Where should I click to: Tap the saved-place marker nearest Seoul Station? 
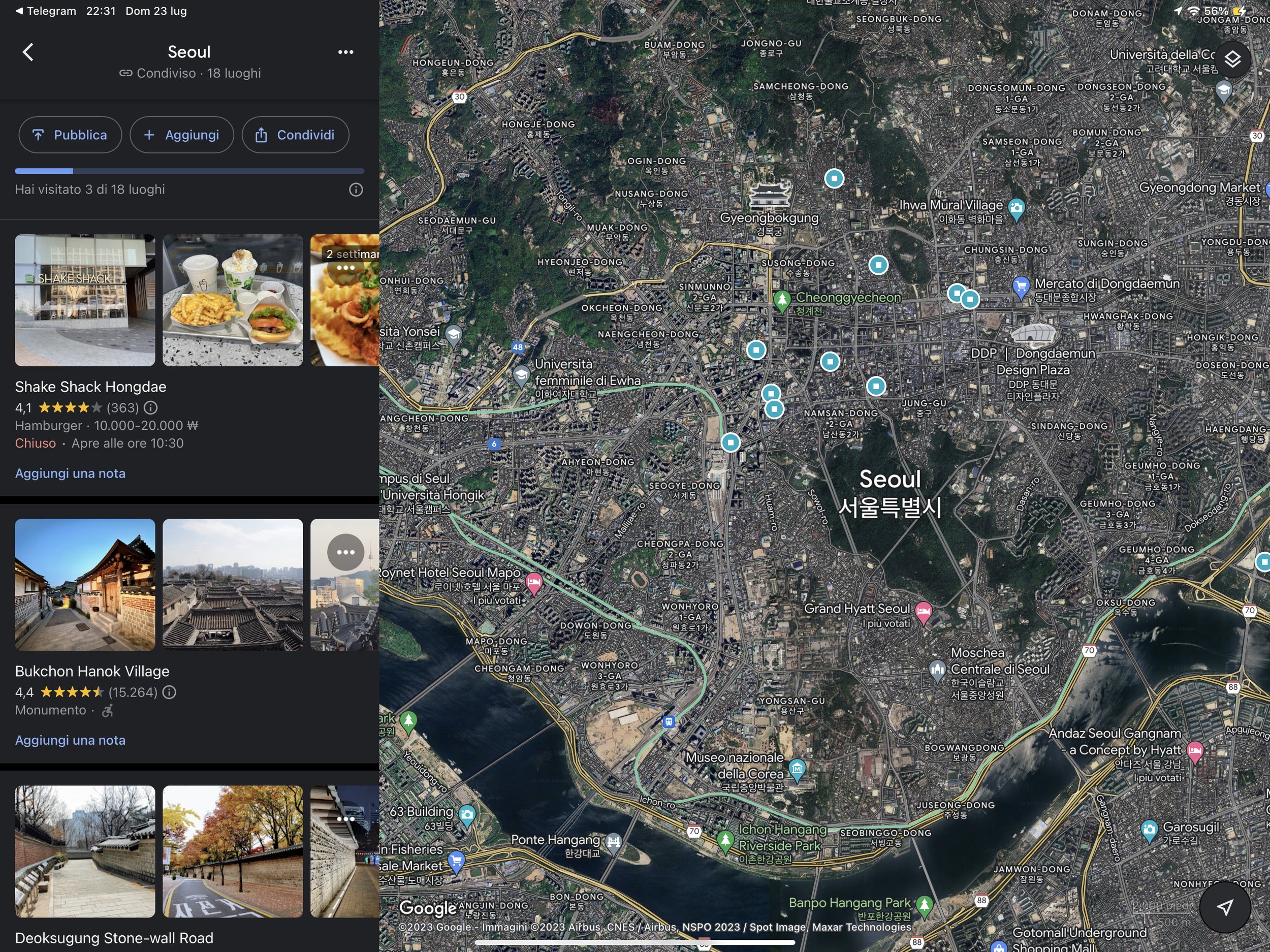tap(731, 442)
